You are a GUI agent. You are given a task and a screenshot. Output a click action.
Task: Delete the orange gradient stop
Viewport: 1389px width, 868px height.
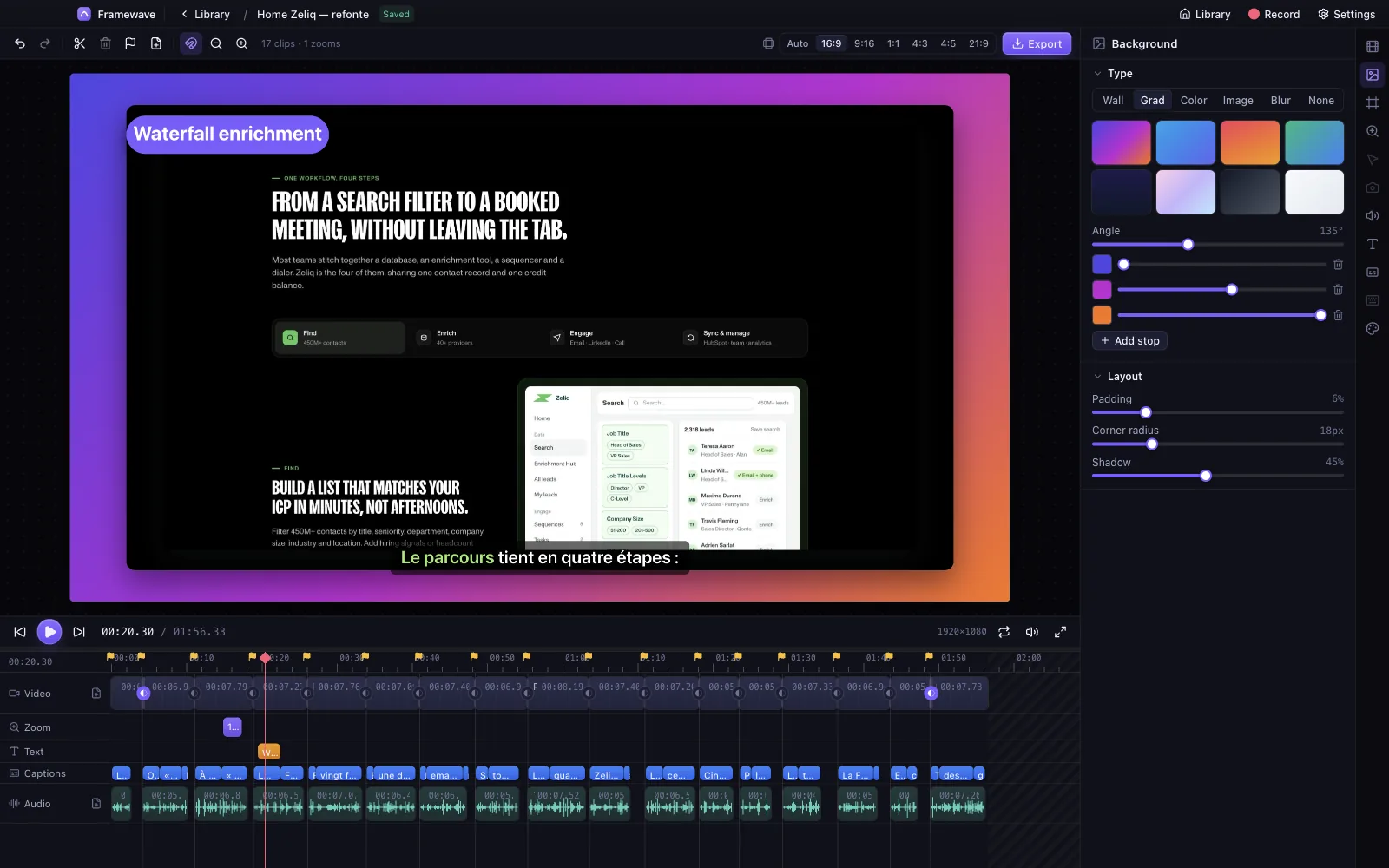[x=1338, y=315]
